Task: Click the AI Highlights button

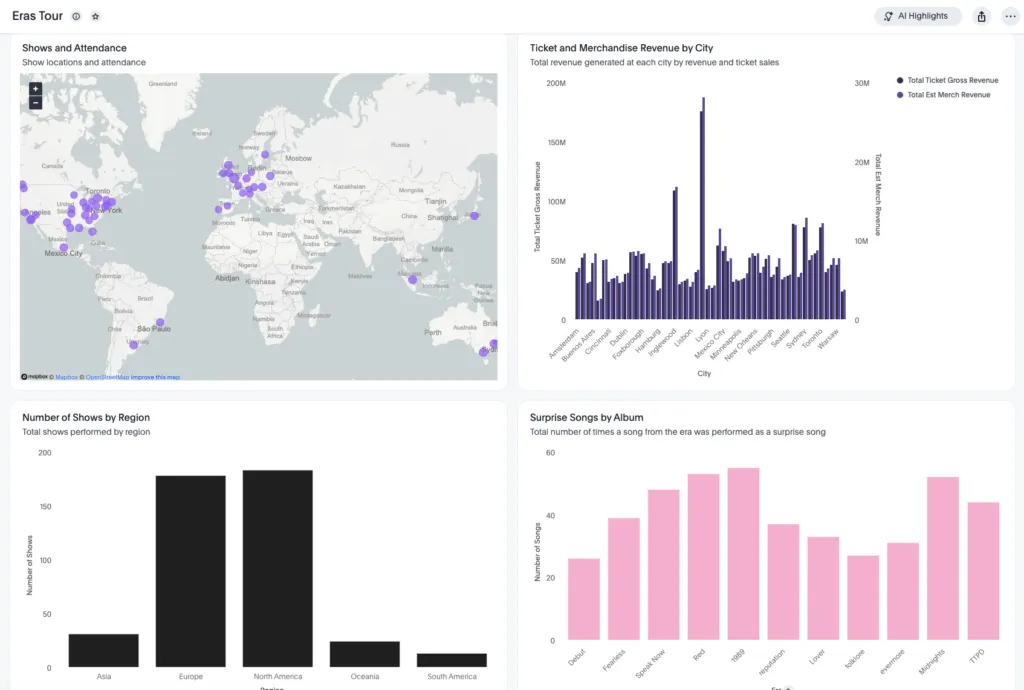Action: (x=917, y=17)
